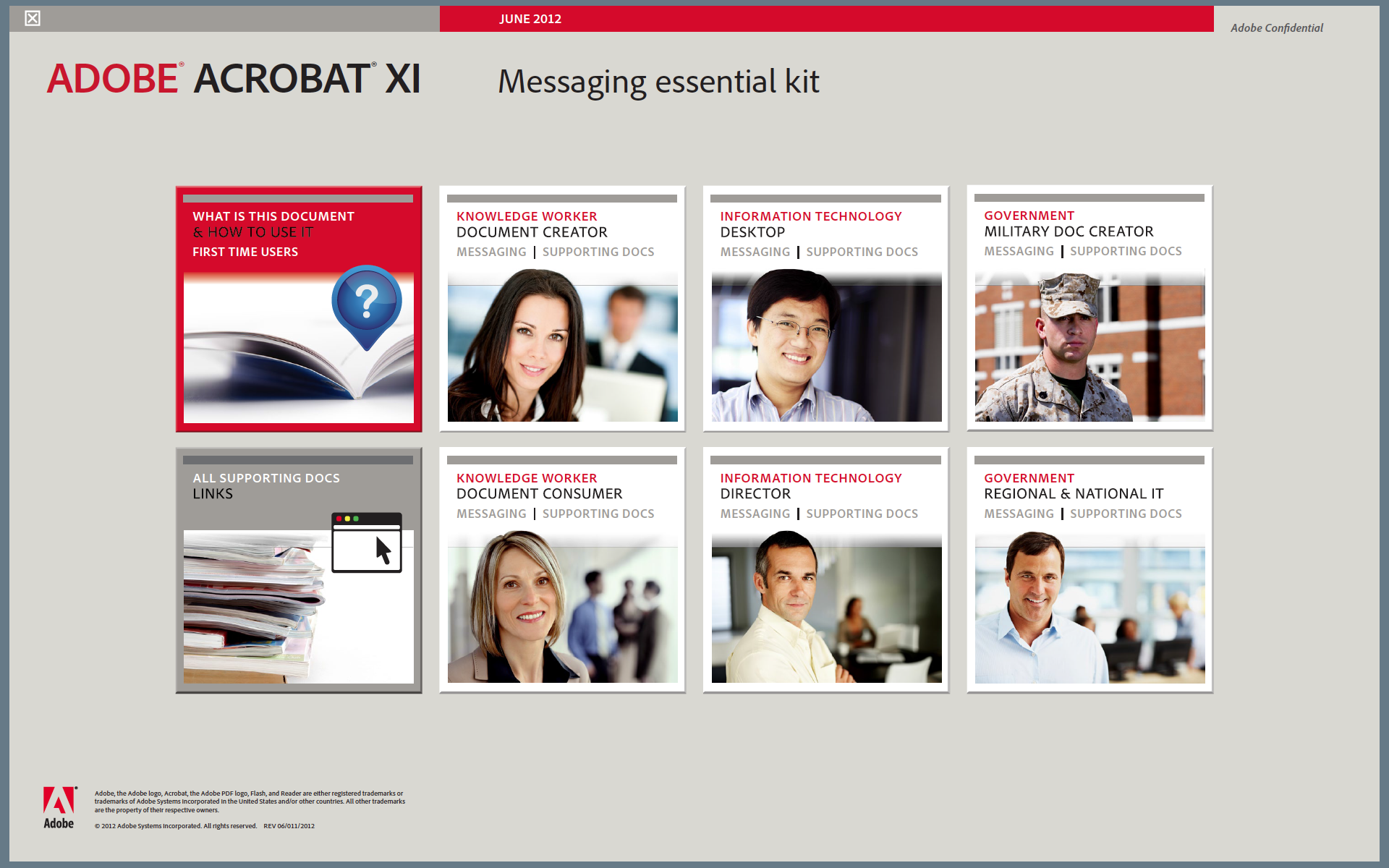This screenshot has width=1389, height=868.
Task: Click the 'Knowledge Worker Document Consumer' heading
Action: 539,486
